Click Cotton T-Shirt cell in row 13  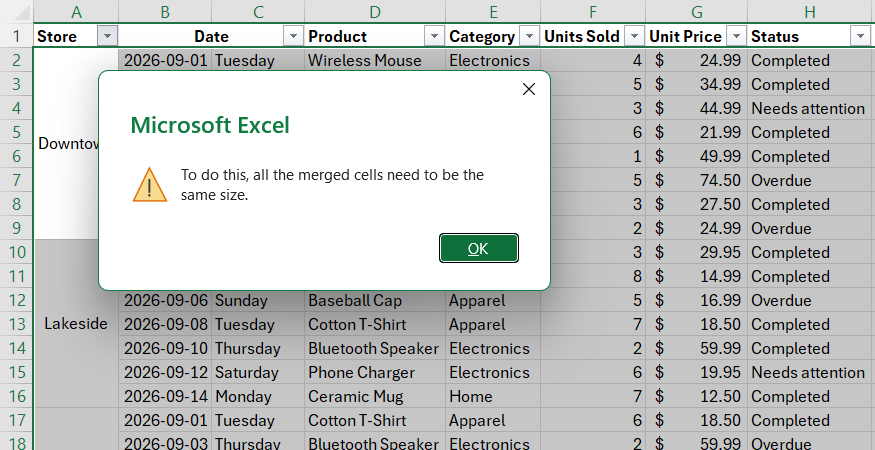tap(375, 324)
